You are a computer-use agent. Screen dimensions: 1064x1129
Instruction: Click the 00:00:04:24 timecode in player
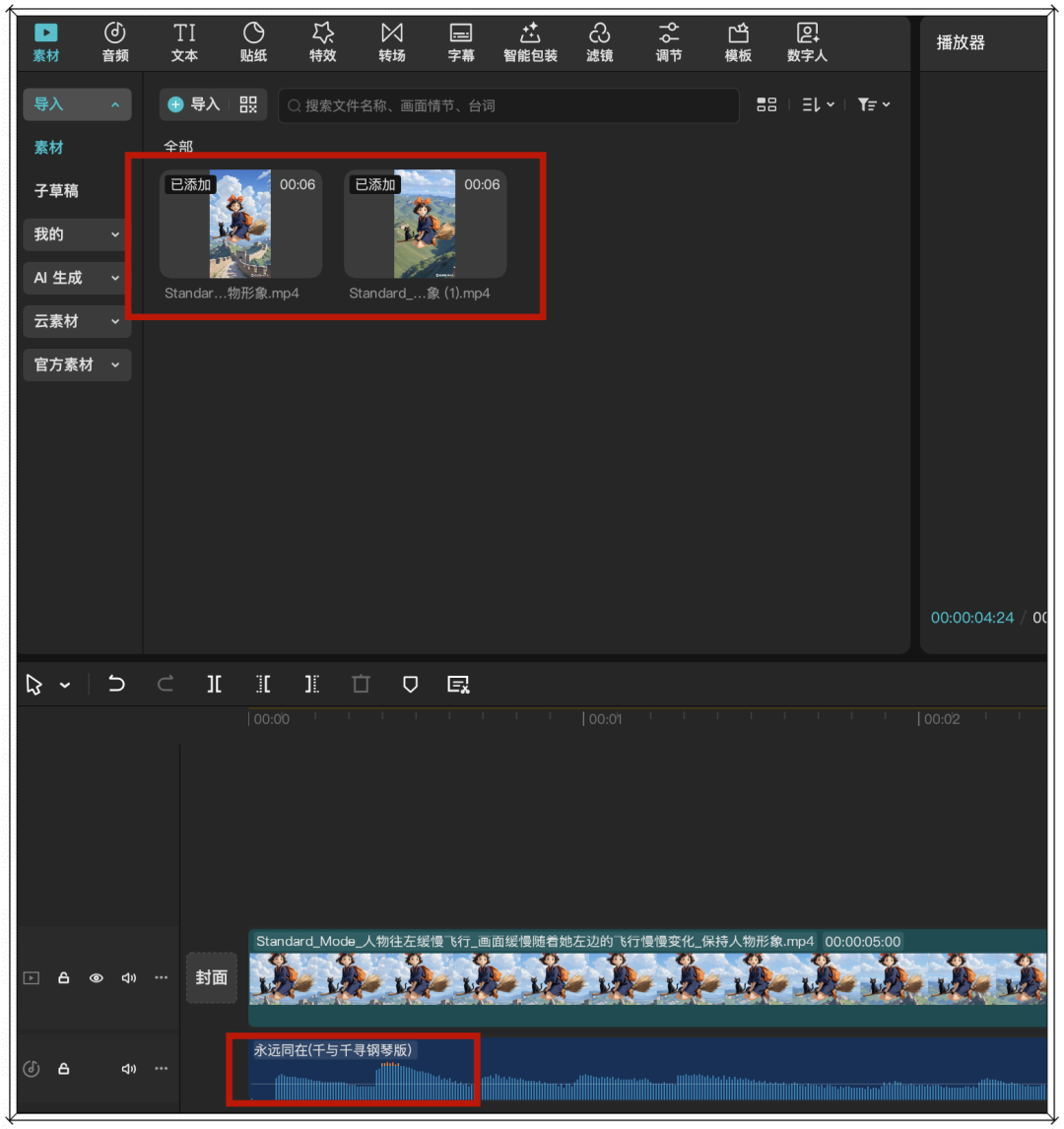971,618
